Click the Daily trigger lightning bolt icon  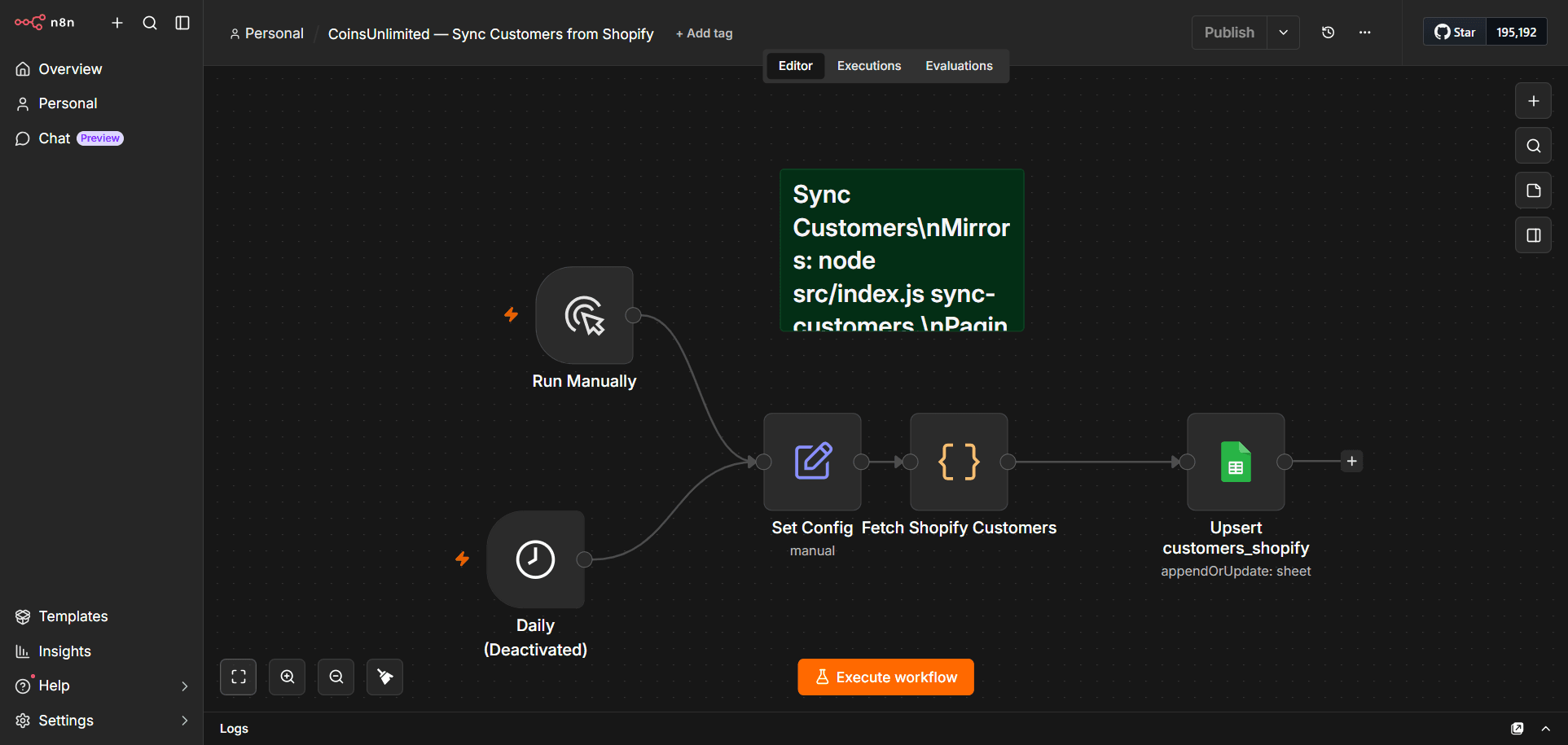click(462, 559)
